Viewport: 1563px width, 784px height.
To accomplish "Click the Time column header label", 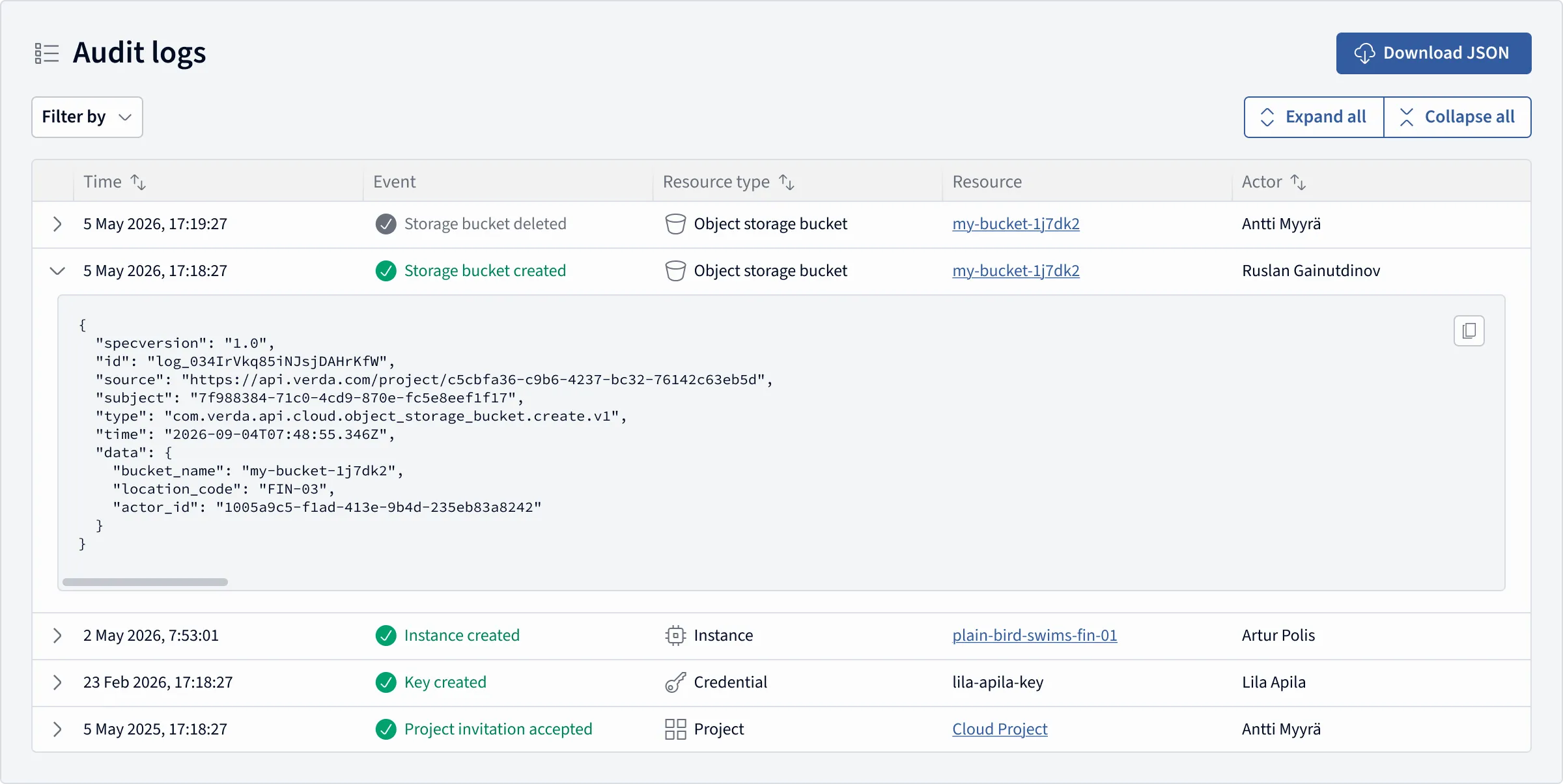I will point(102,182).
